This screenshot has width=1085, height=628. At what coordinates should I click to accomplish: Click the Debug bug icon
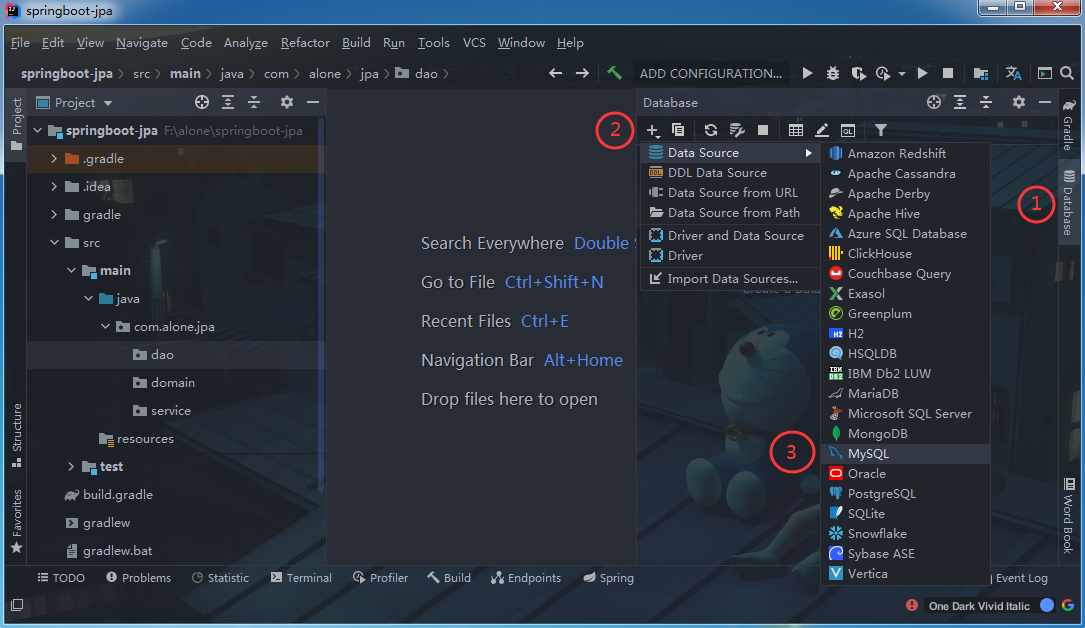click(833, 73)
